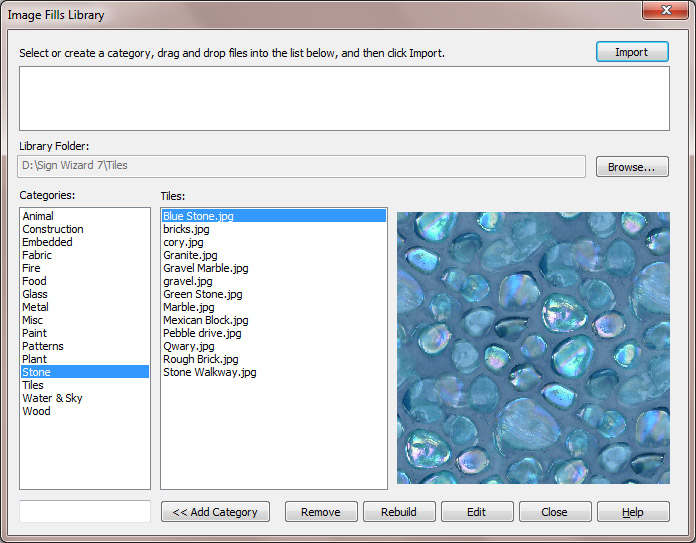Select Pebble drive.jpg tile
The image size is (696, 543).
coord(274,333)
